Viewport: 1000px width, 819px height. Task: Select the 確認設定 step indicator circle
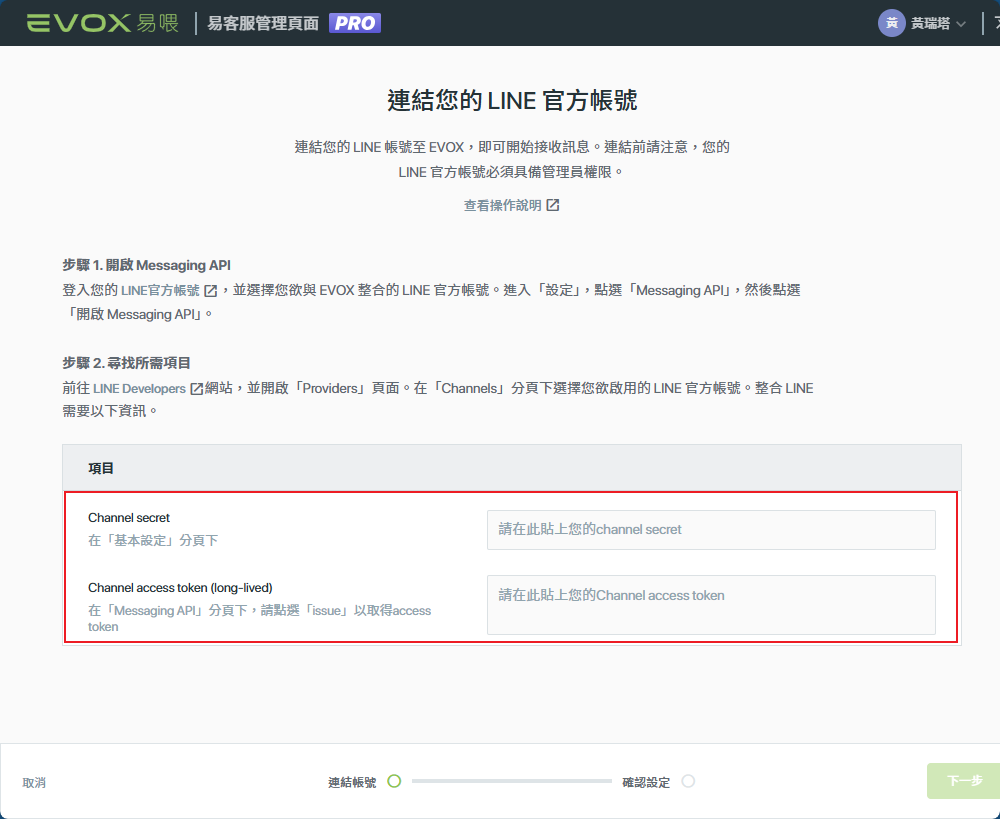coord(688,781)
